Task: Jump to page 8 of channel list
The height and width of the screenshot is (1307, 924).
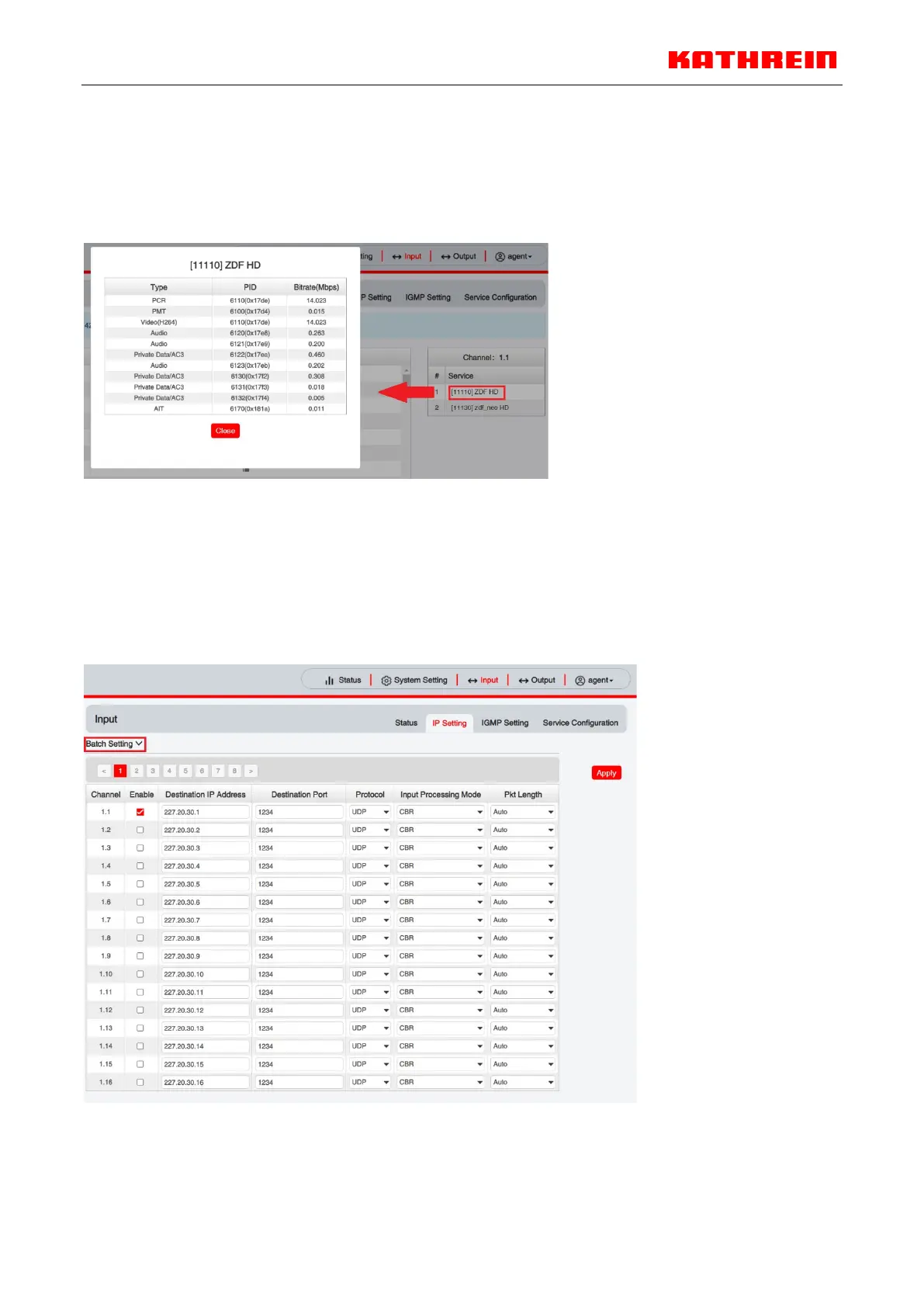Action: (x=234, y=771)
